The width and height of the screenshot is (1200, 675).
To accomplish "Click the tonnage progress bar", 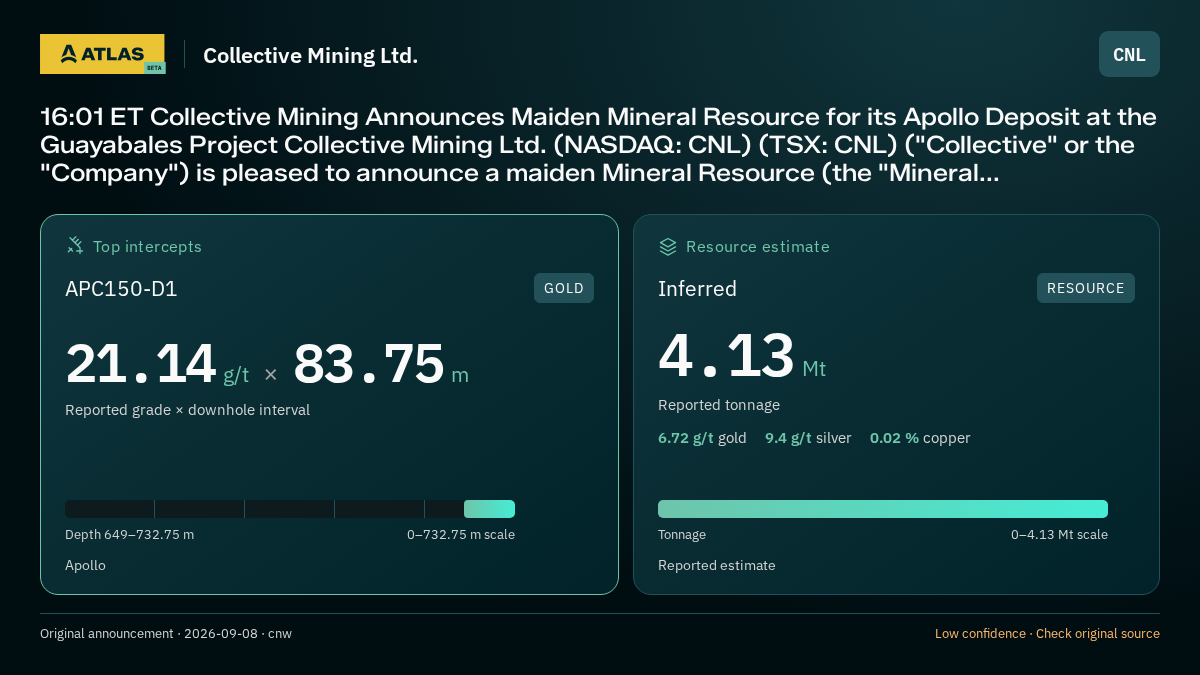I will [x=883, y=509].
